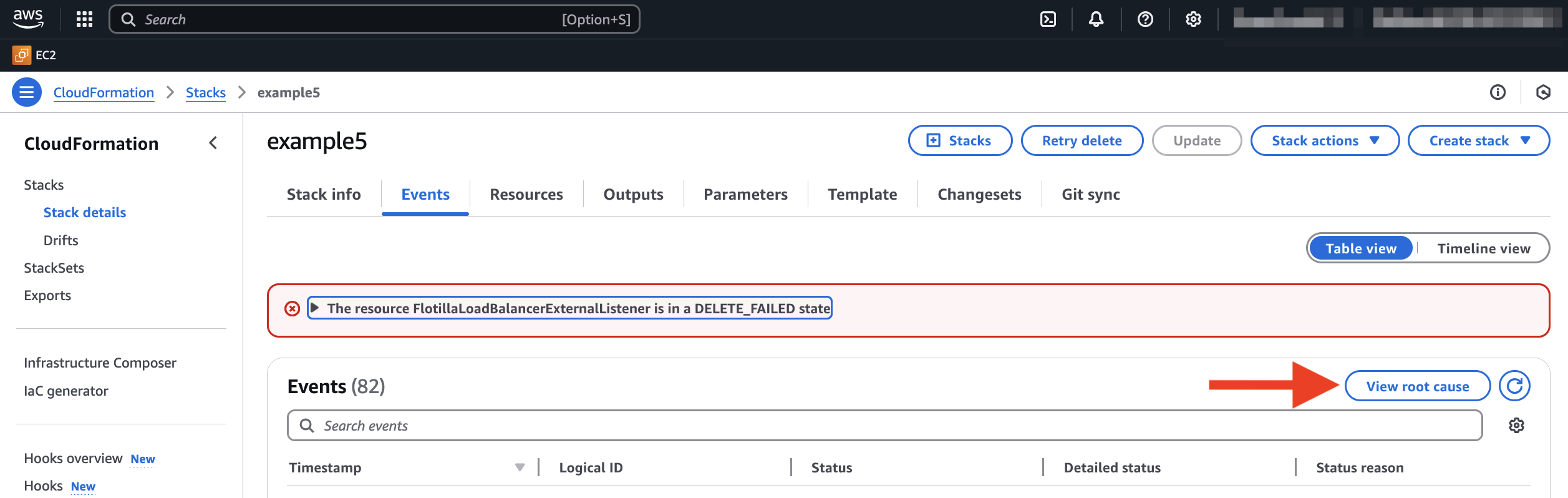Click the EC2 service shortcut icon

22,55
